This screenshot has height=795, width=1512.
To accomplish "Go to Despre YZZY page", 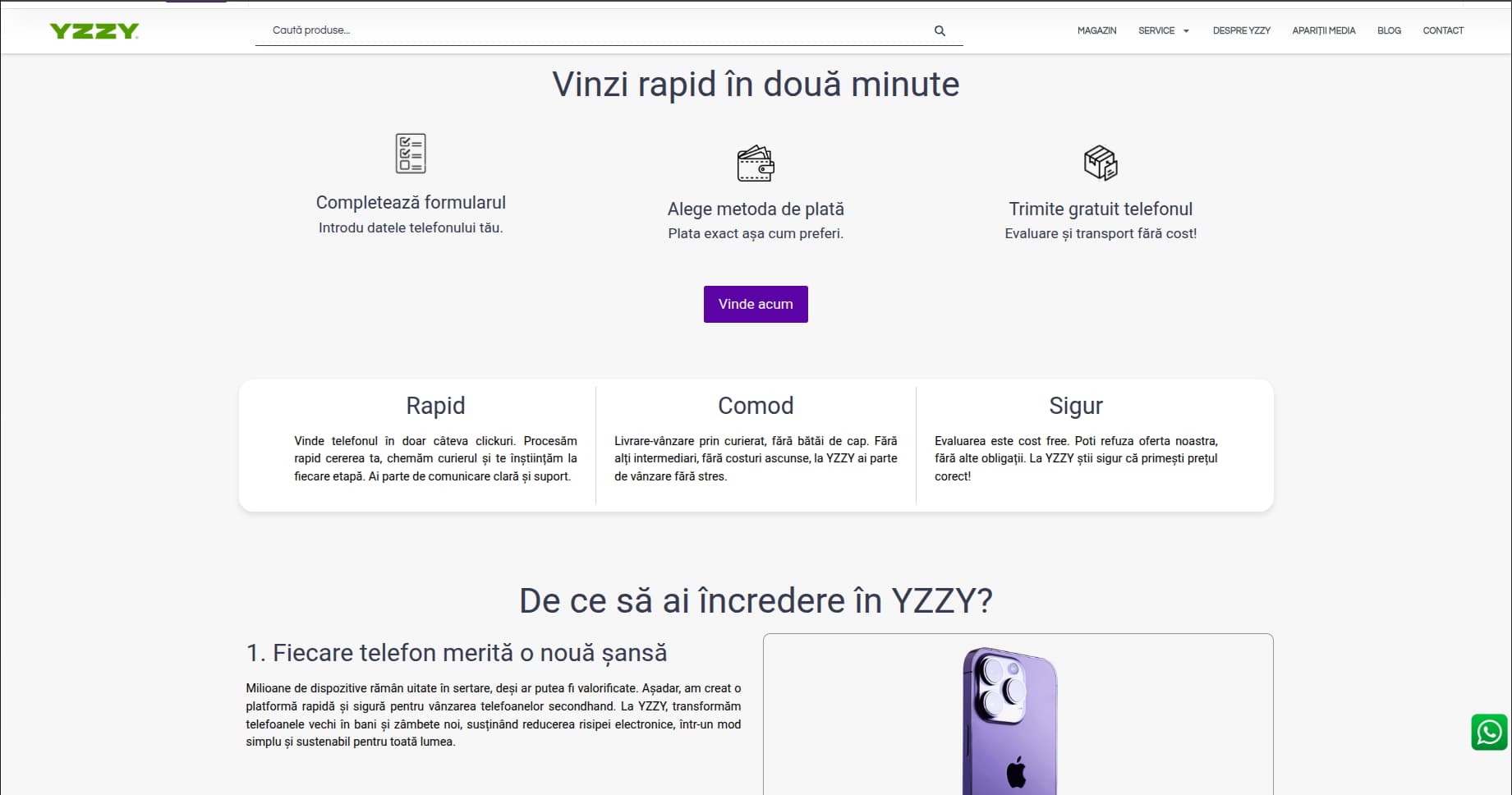I will 1241,30.
